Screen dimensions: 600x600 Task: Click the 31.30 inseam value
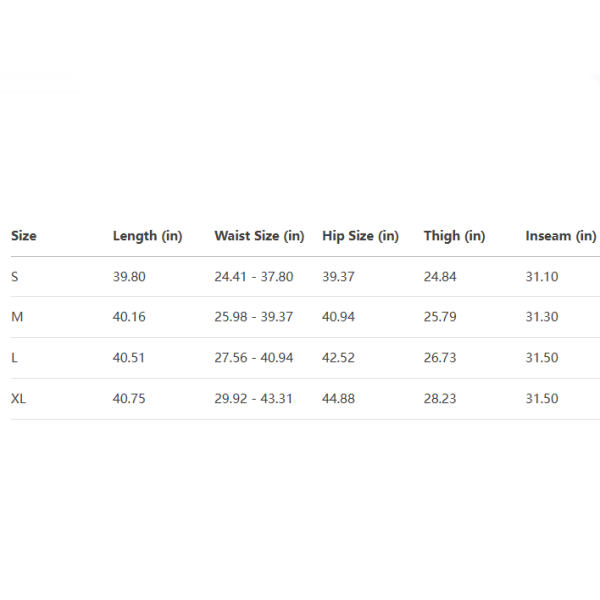(x=542, y=317)
